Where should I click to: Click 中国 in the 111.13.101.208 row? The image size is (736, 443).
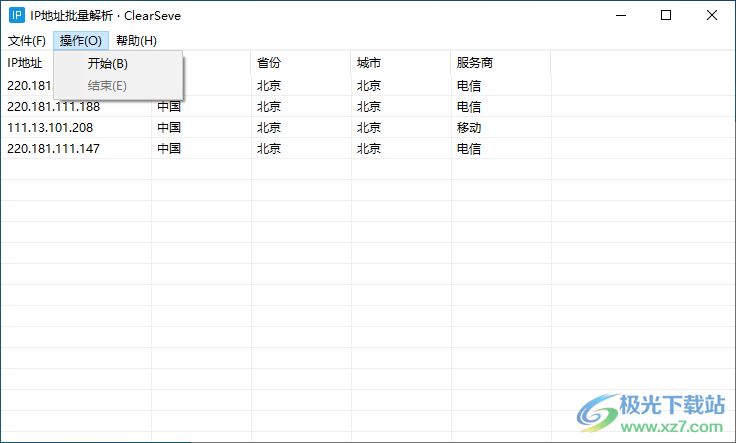(x=169, y=128)
